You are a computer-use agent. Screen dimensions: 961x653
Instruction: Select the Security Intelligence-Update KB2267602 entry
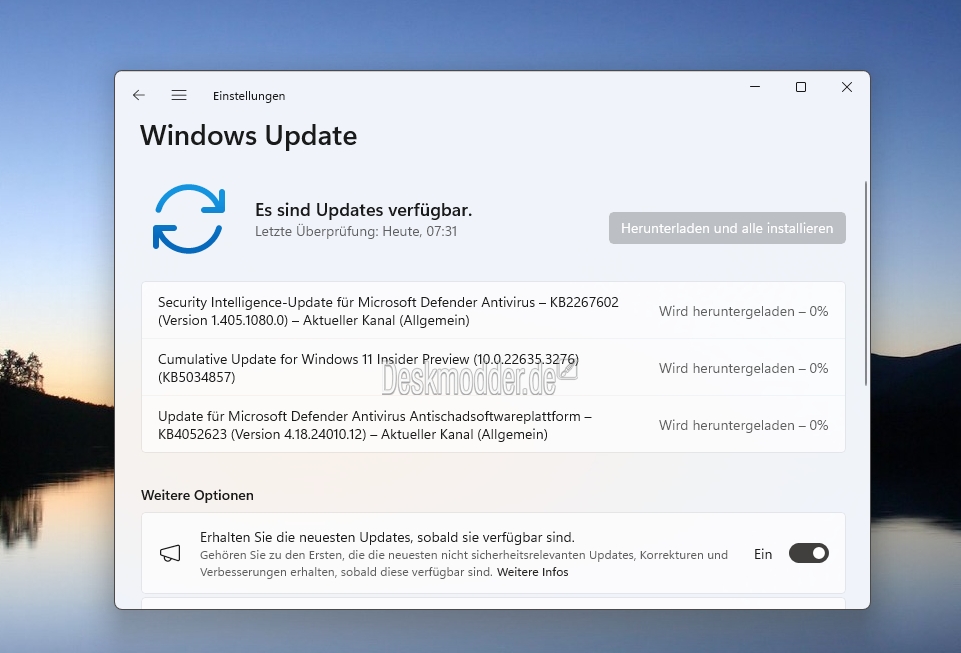[x=388, y=311]
